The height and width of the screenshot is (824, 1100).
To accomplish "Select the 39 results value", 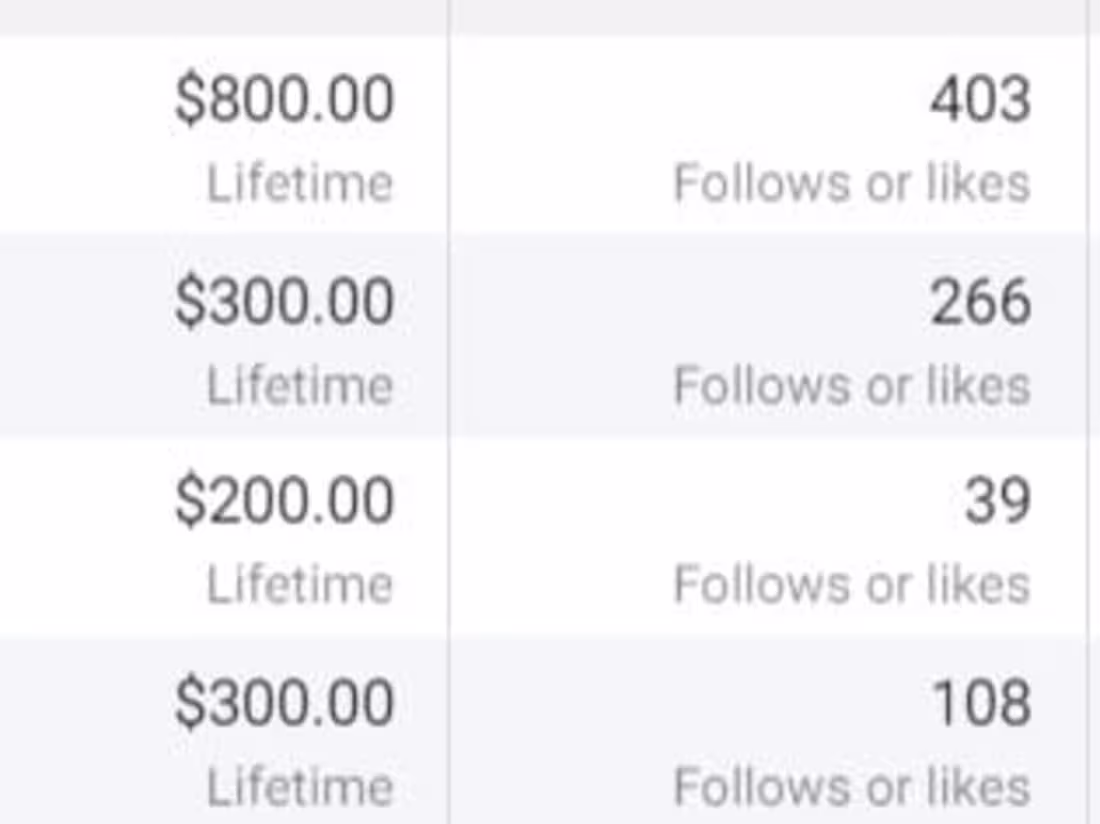I will point(997,501).
